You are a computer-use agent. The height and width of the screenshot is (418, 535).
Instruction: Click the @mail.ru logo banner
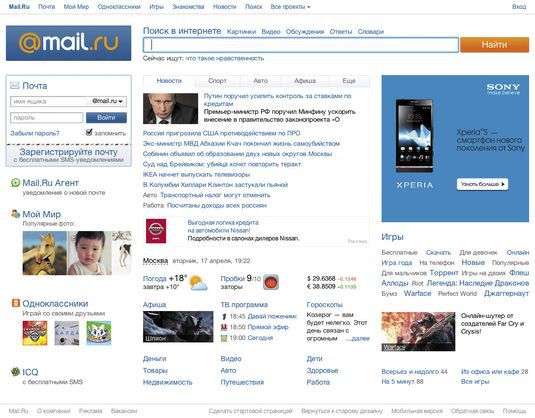pyautogui.click(x=69, y=43)
